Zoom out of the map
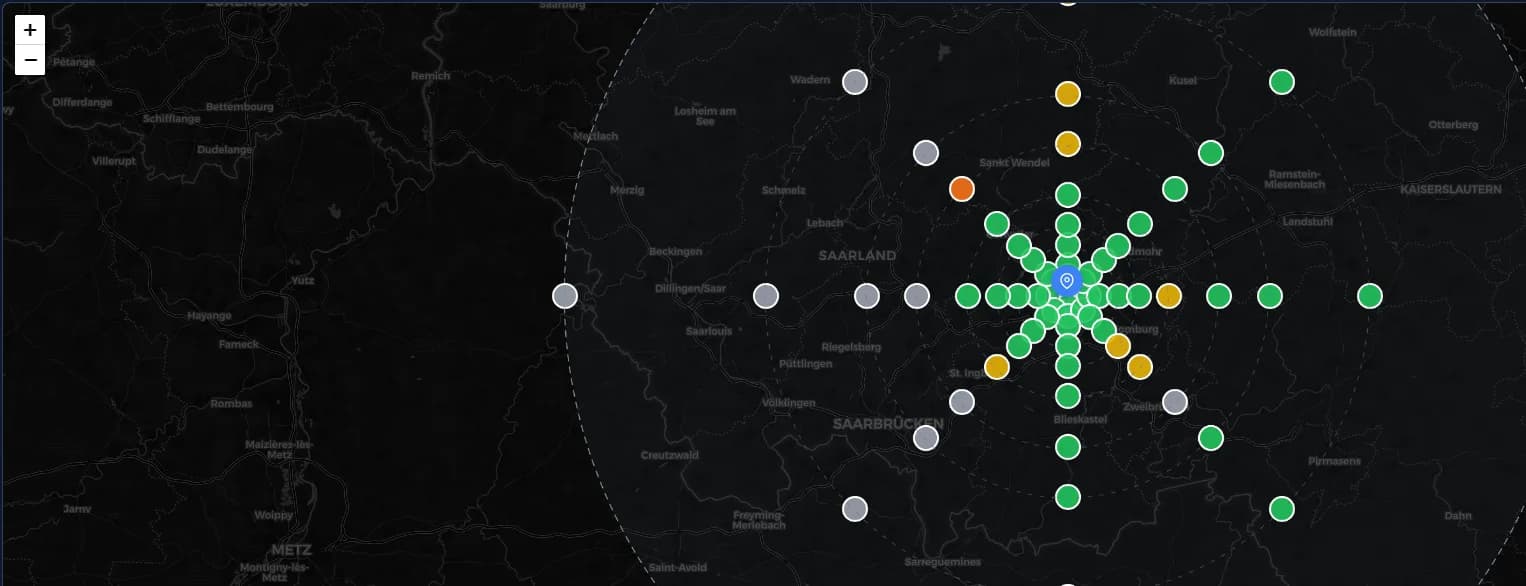The image size is (1526, 586). point(30,60)
